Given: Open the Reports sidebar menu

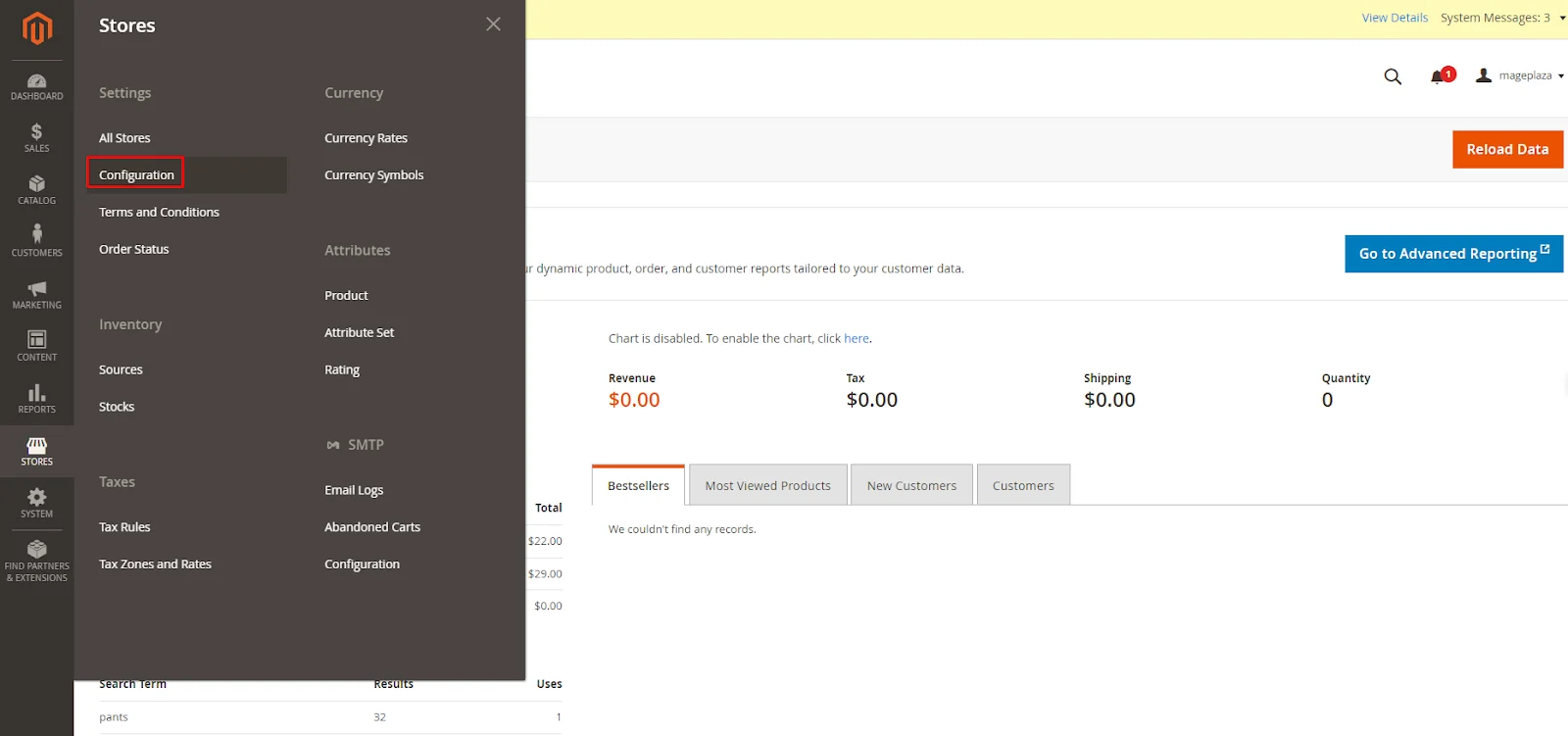Looking at the screenshot, I should [37, 399].
